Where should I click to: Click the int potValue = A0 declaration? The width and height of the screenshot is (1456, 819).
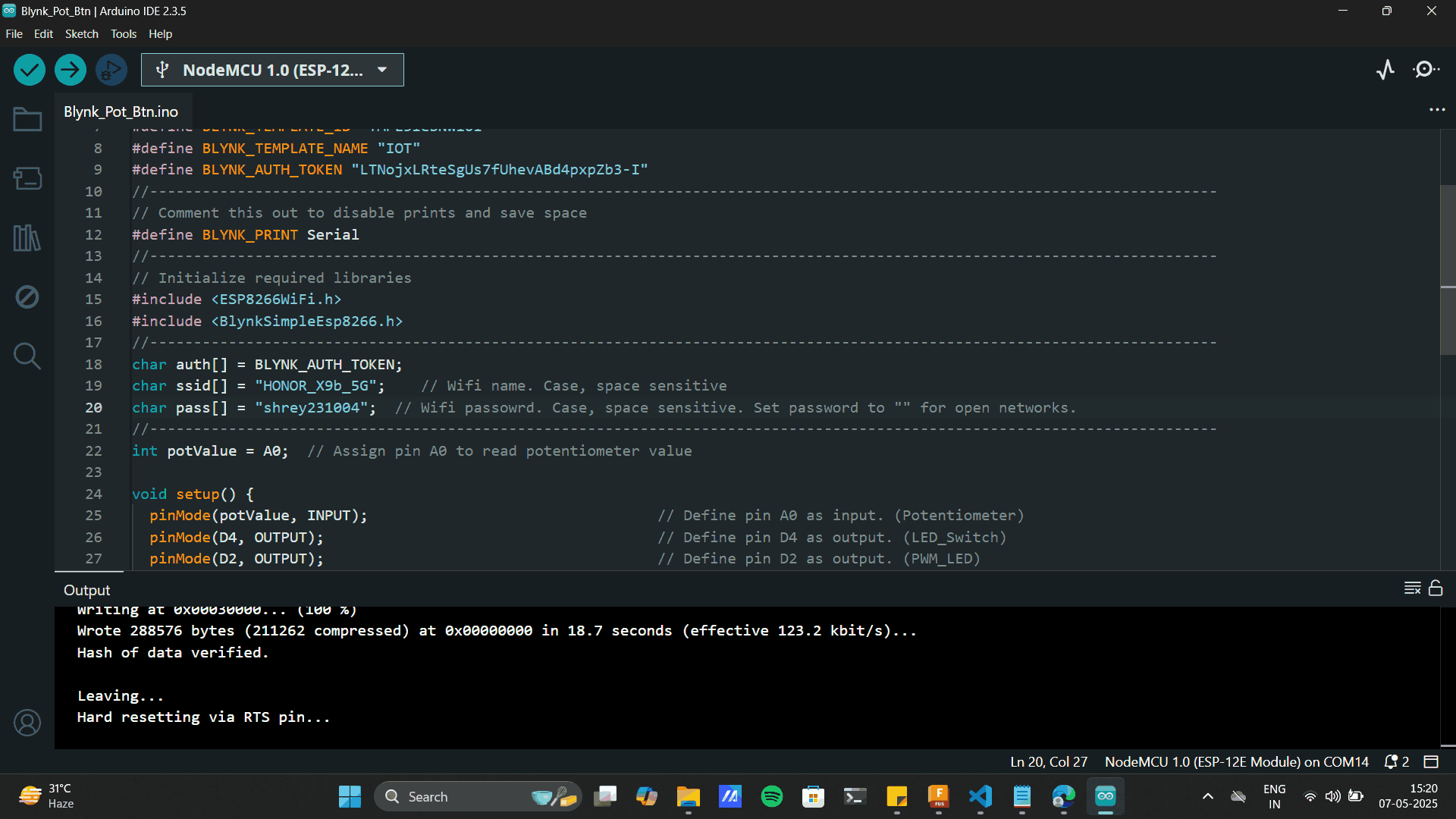click(210, 451)
